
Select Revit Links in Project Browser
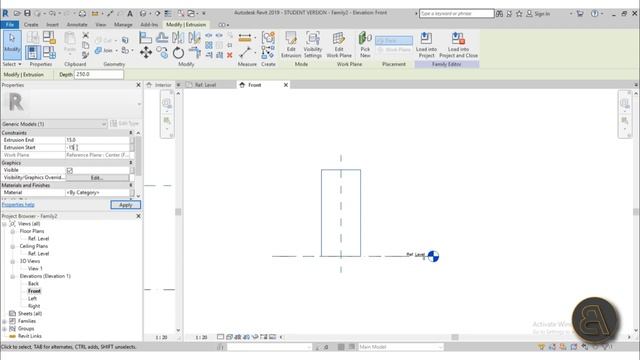point(30,336)
